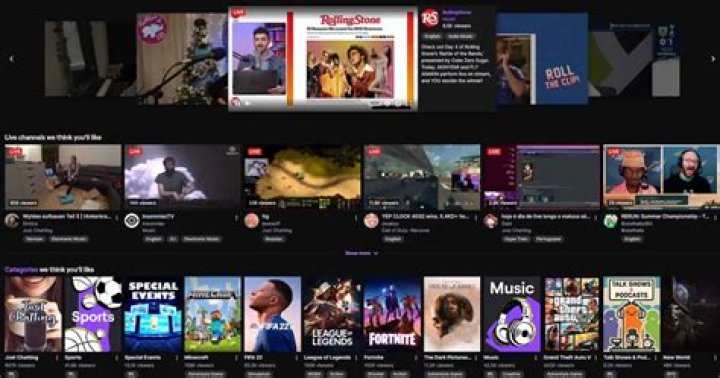Click the Minecraft category title text
This screenshot has height=378, width=720.
click(195, 357)
